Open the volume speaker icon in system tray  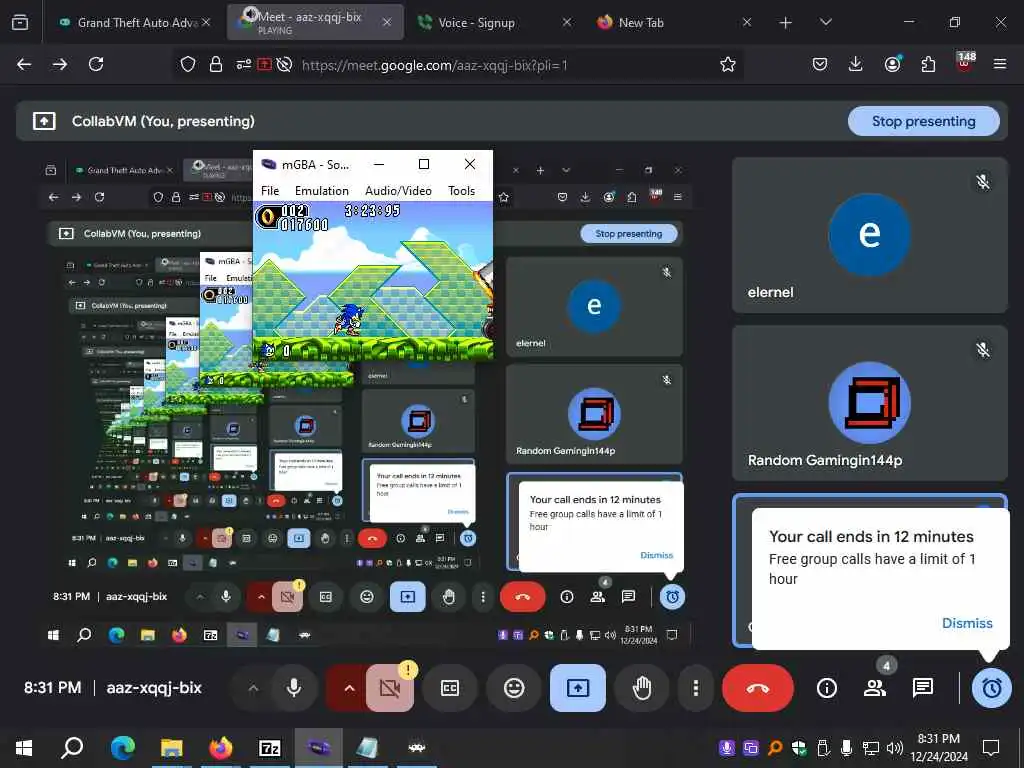point(895,748)
